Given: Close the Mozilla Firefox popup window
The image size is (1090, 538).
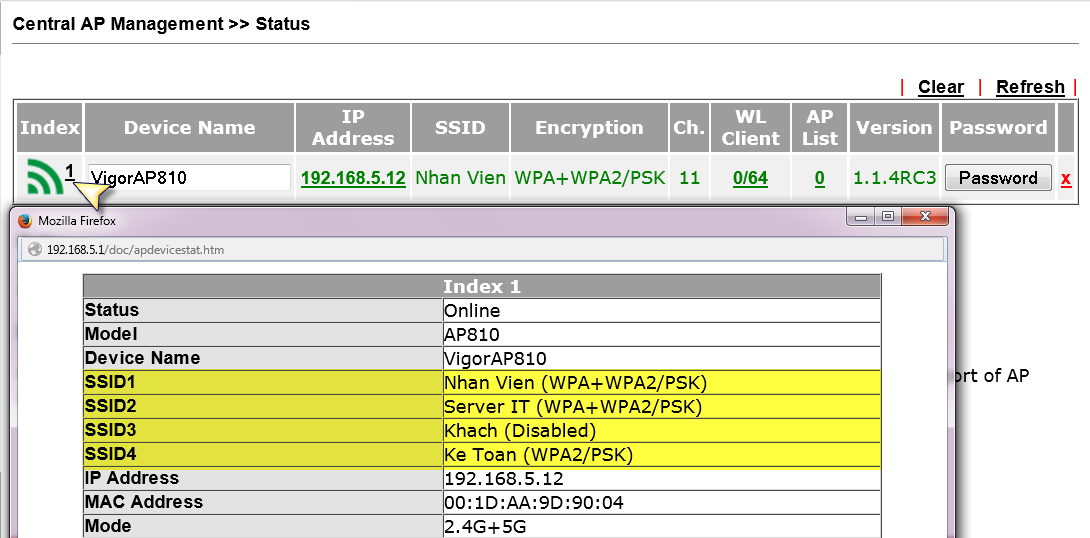Looking at the screenshot, I should click(x=925, y=217).
